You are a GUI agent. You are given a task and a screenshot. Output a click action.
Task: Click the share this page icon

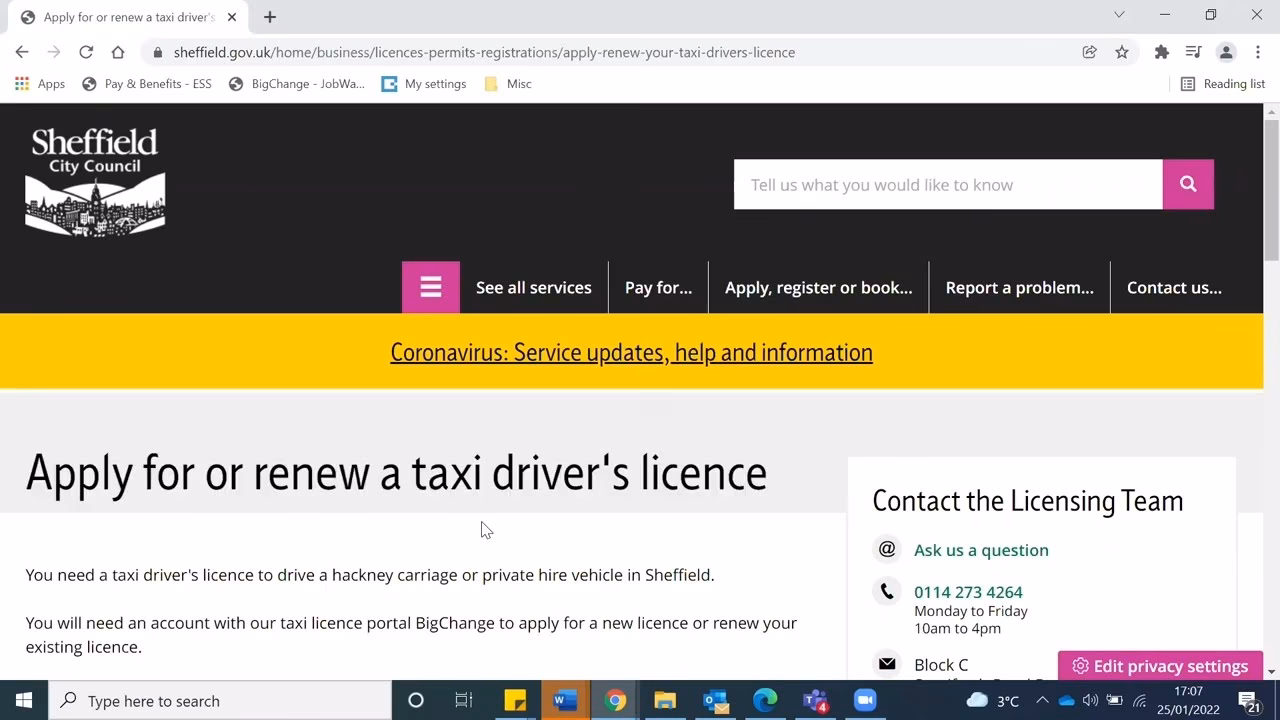click(x=1089, y=52)
